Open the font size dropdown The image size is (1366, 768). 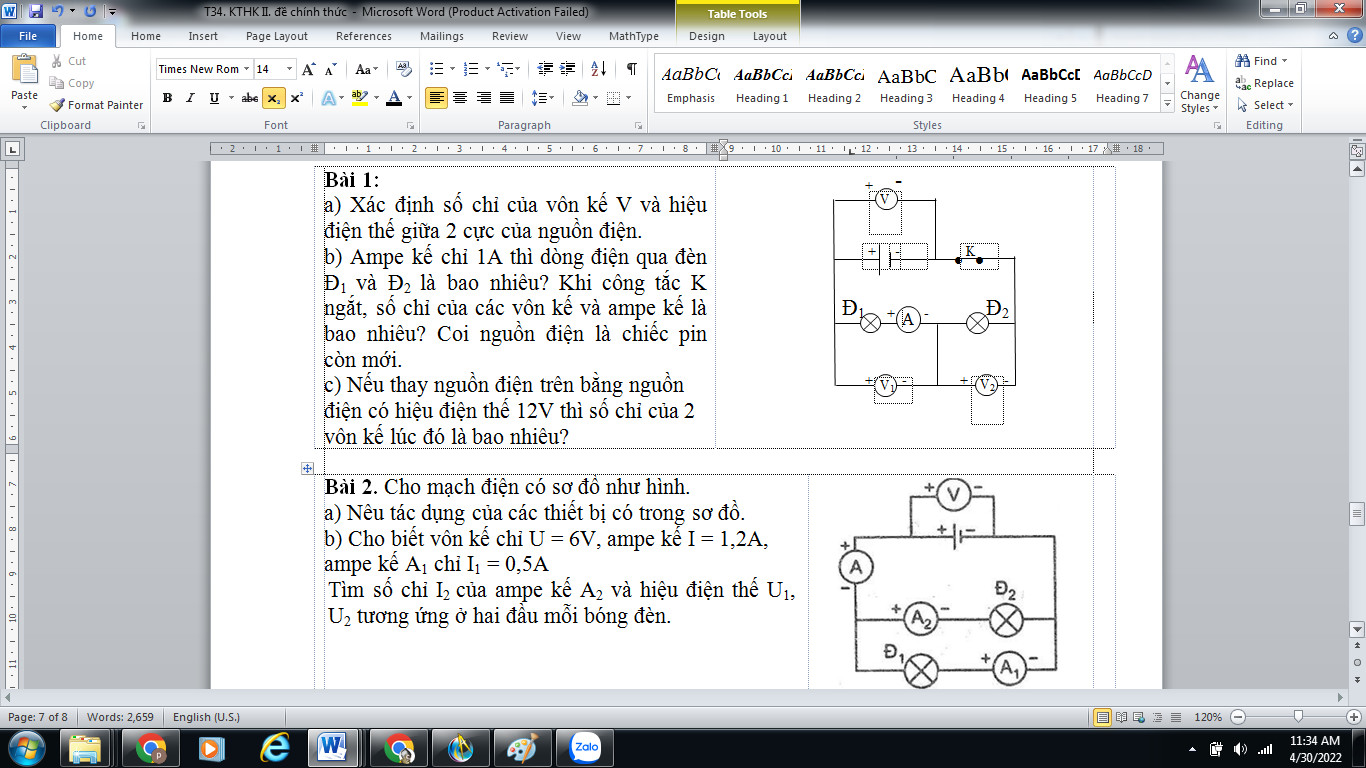[290, 69]
